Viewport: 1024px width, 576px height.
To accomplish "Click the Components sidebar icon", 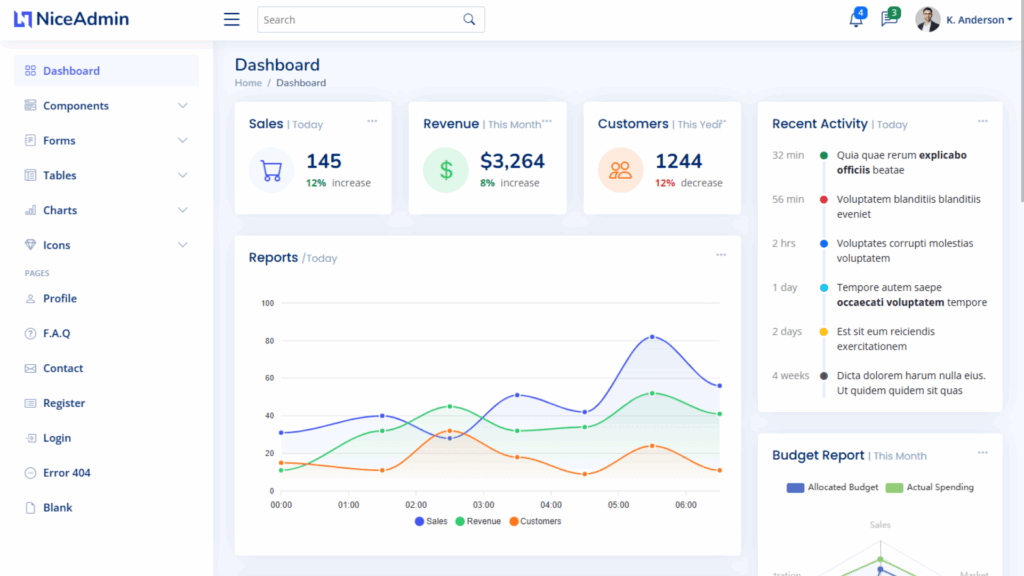I will pos(30,105).
